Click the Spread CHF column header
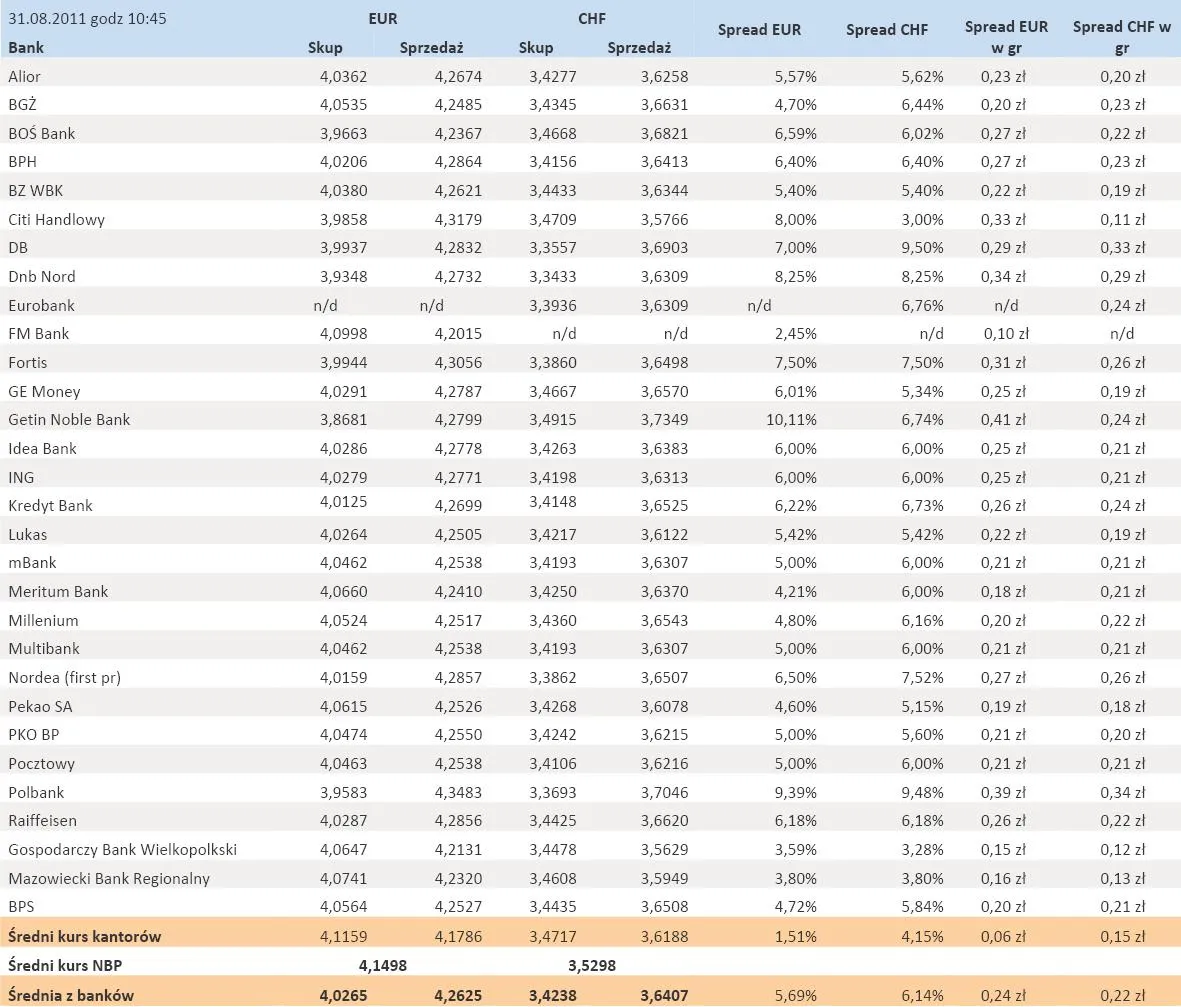Screen dimensions: 1181x1007 (x=887, y=30)
